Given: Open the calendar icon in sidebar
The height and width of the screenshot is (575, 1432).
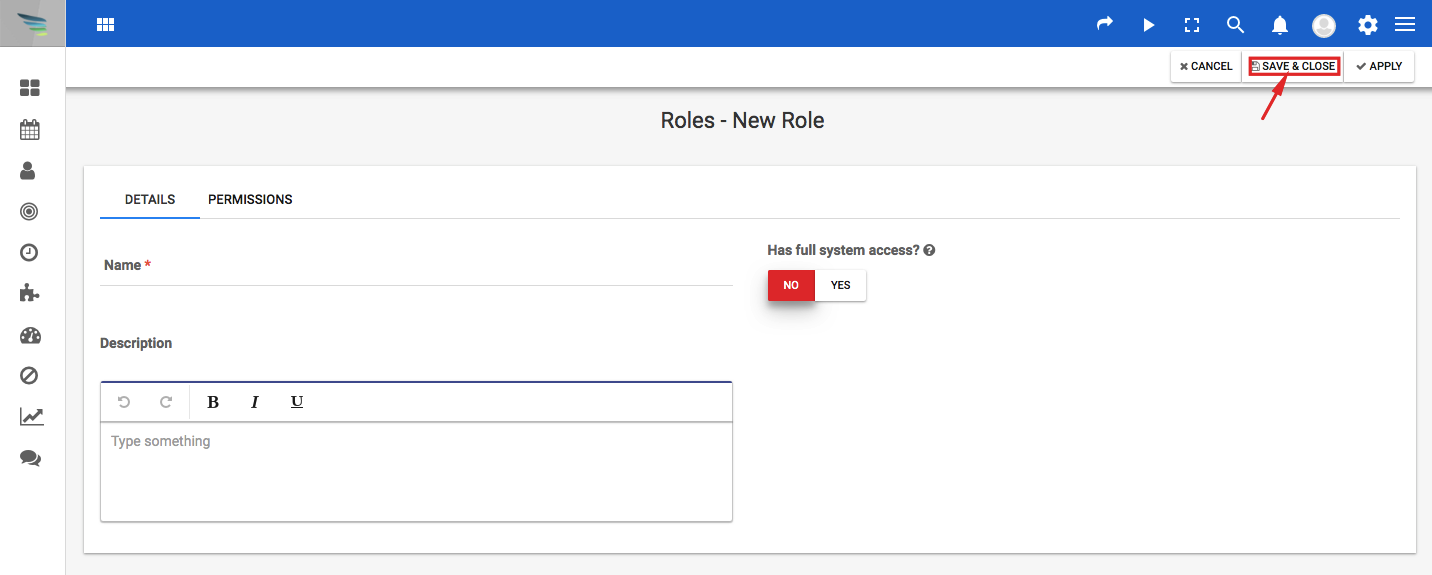Looking at the screenshot, I should (30, 129).
